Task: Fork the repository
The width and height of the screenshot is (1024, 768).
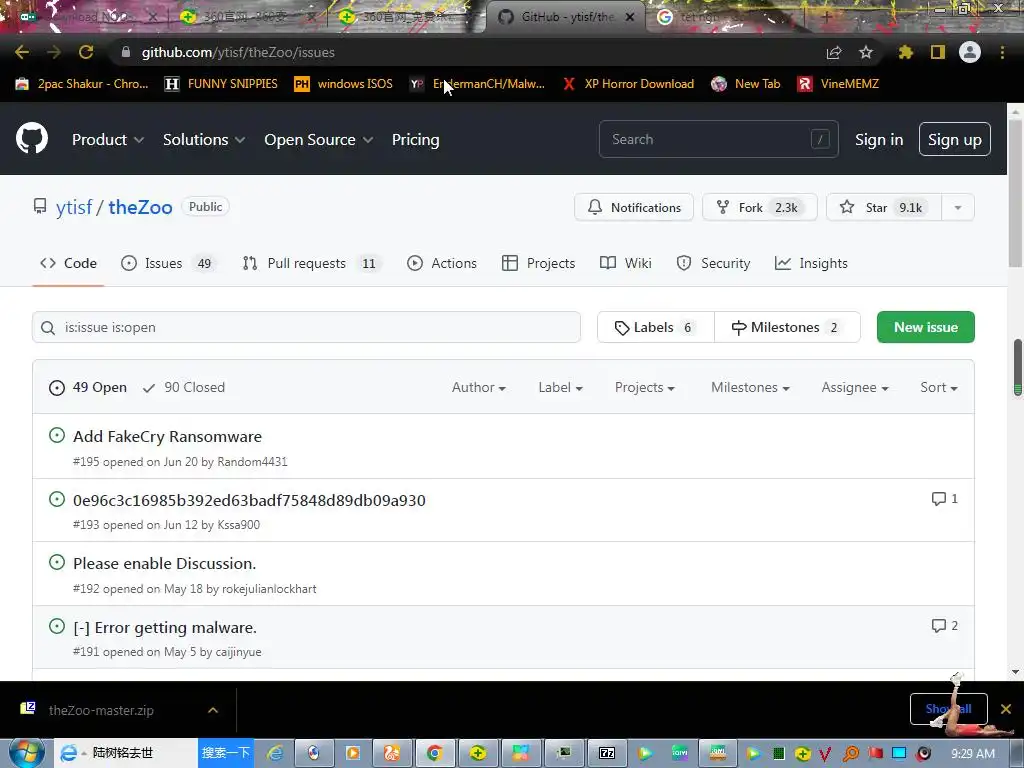Action: pyautogui.click(x=760, y=208)
